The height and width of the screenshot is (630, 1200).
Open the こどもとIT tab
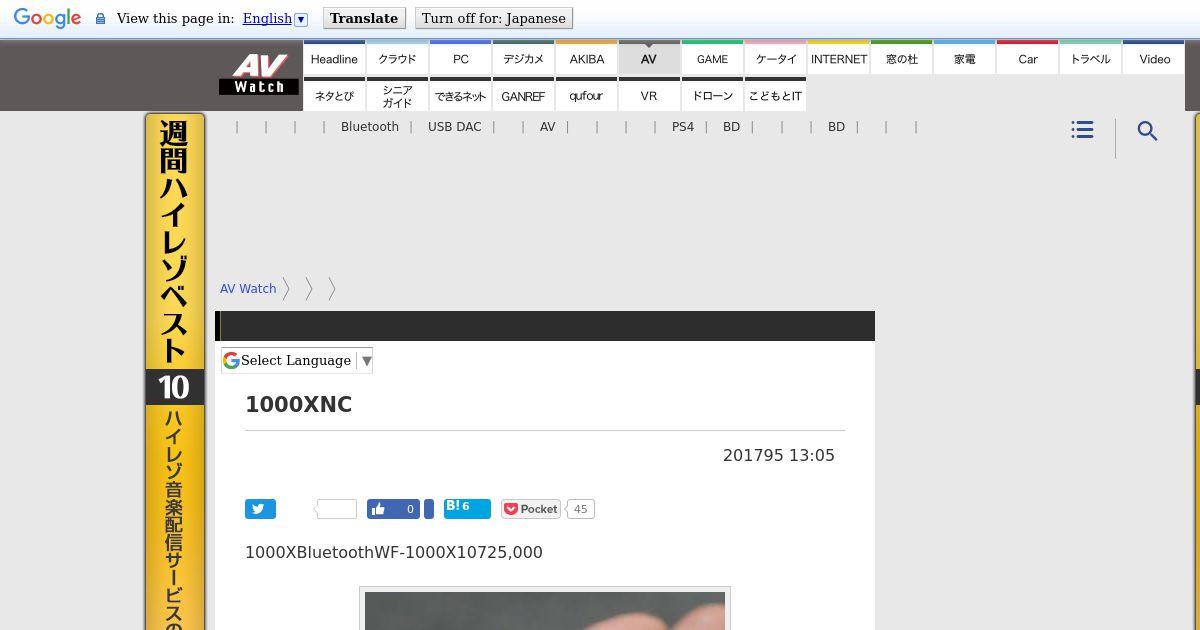coord(775,95)
